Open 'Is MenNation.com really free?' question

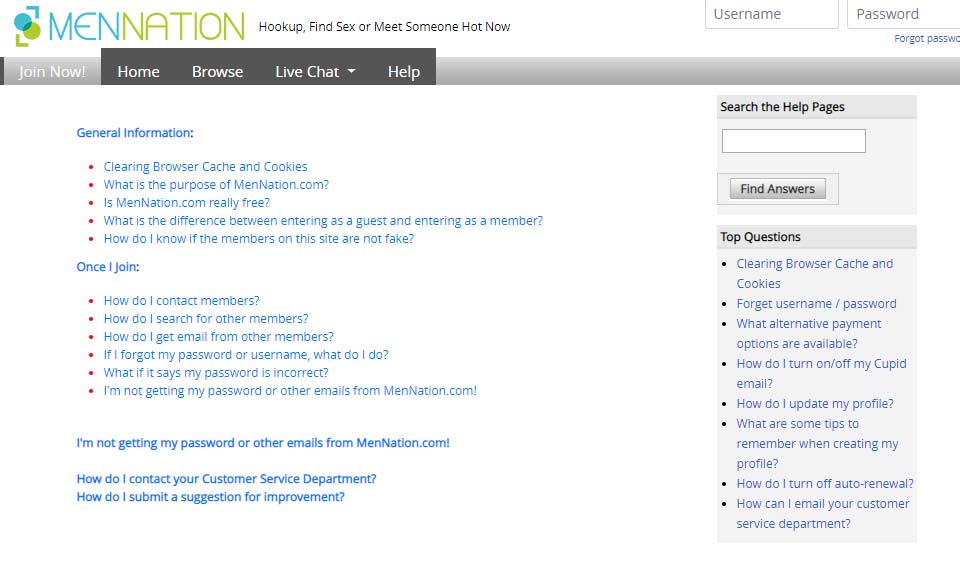[186, 203]
